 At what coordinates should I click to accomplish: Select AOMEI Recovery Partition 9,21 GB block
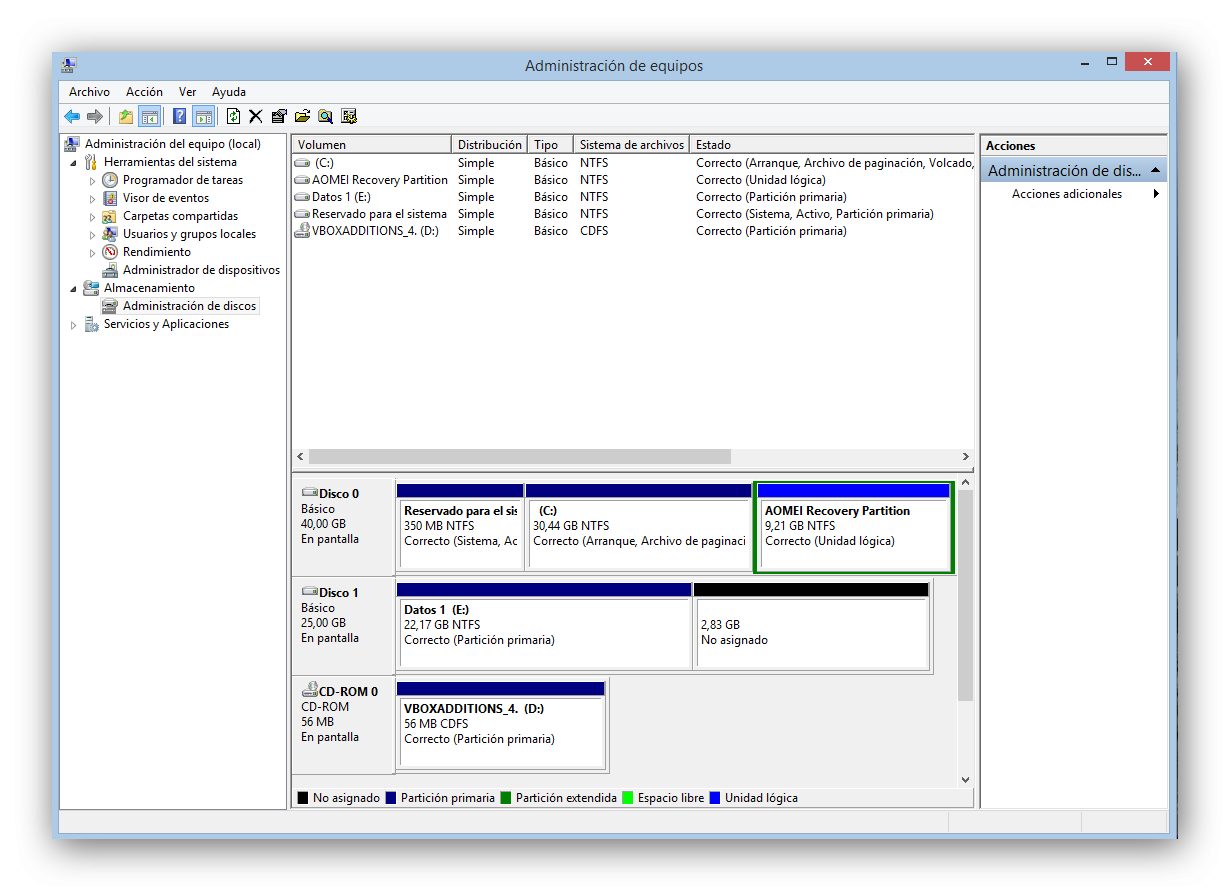[854, 528]
